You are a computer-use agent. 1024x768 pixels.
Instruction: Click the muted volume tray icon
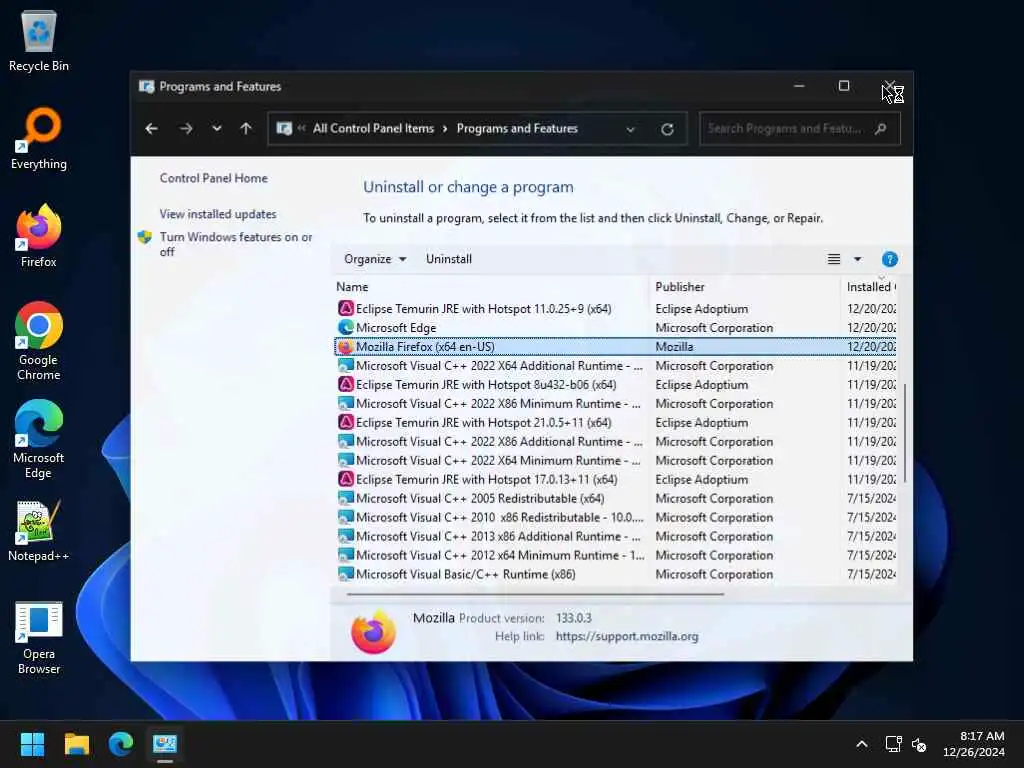[919, 744]
